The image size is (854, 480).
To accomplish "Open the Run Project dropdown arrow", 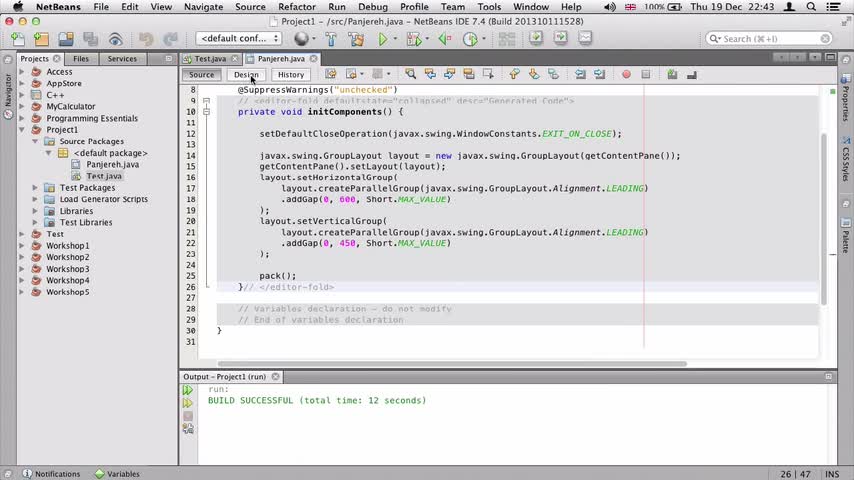I will point(395,39).
